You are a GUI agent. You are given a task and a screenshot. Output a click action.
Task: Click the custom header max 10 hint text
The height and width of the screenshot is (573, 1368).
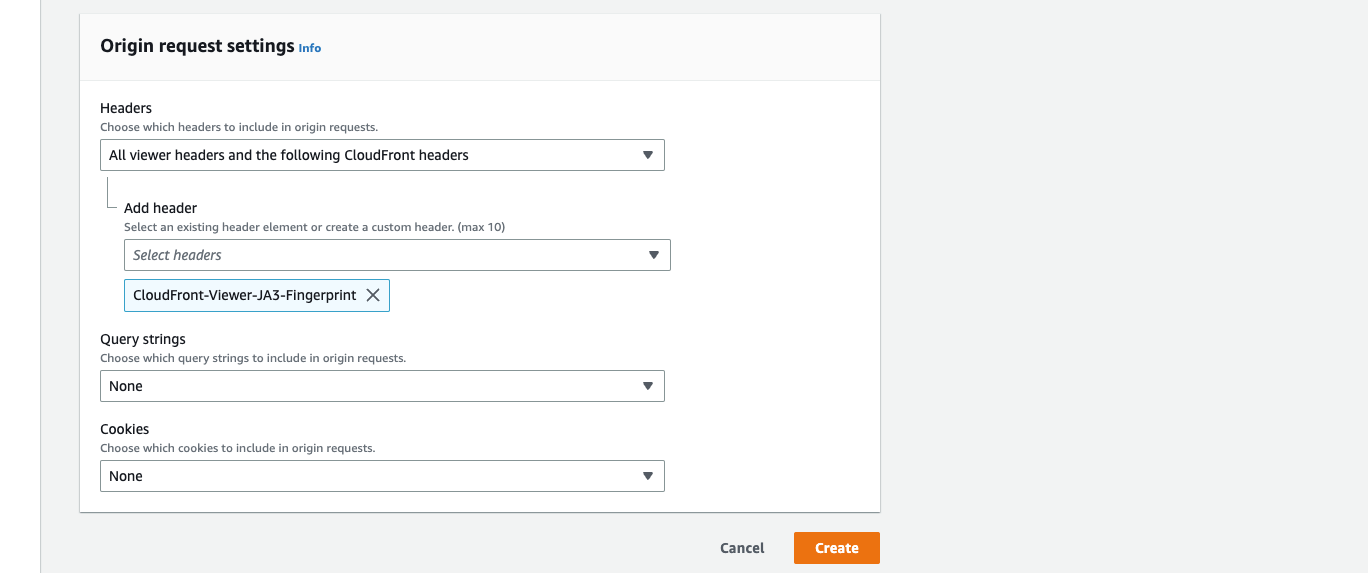(314, 227)
